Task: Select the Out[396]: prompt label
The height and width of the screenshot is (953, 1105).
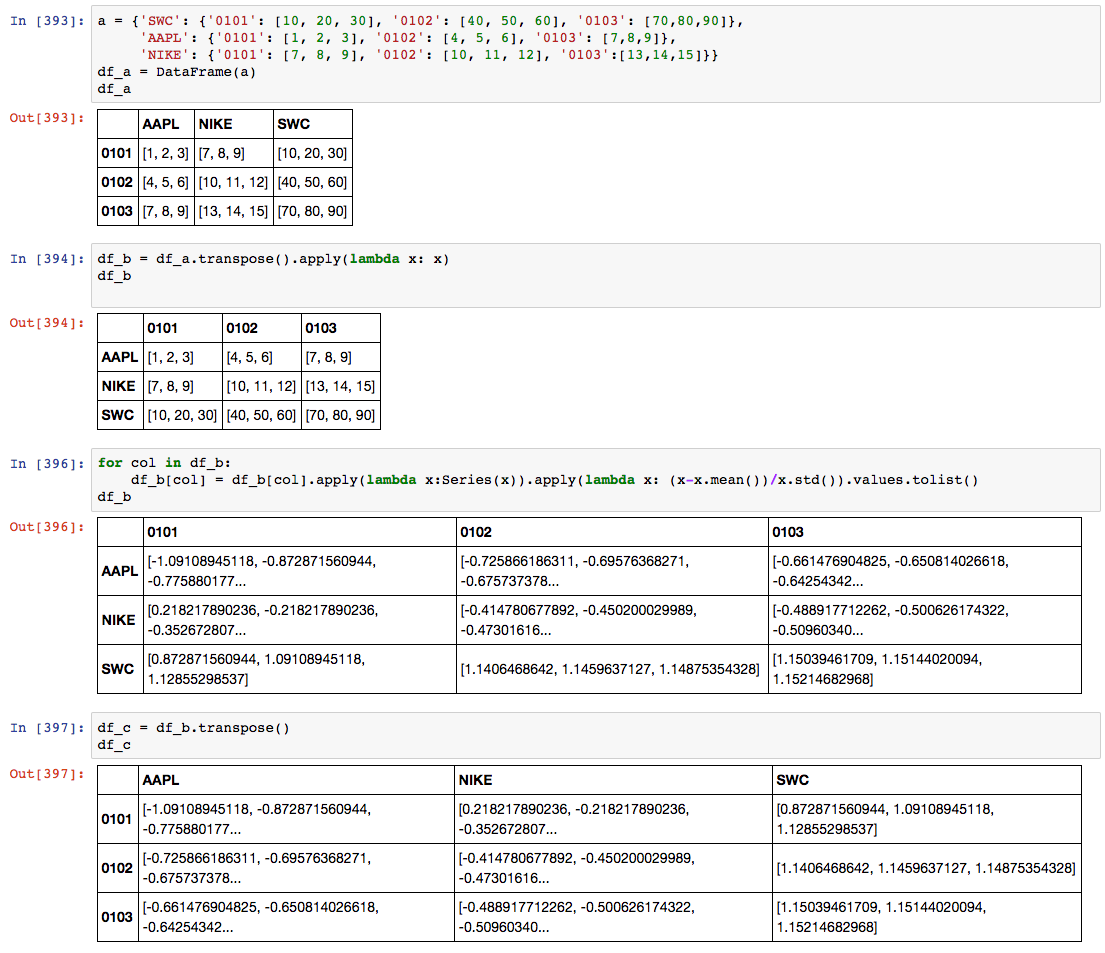Action: [47, 527]
